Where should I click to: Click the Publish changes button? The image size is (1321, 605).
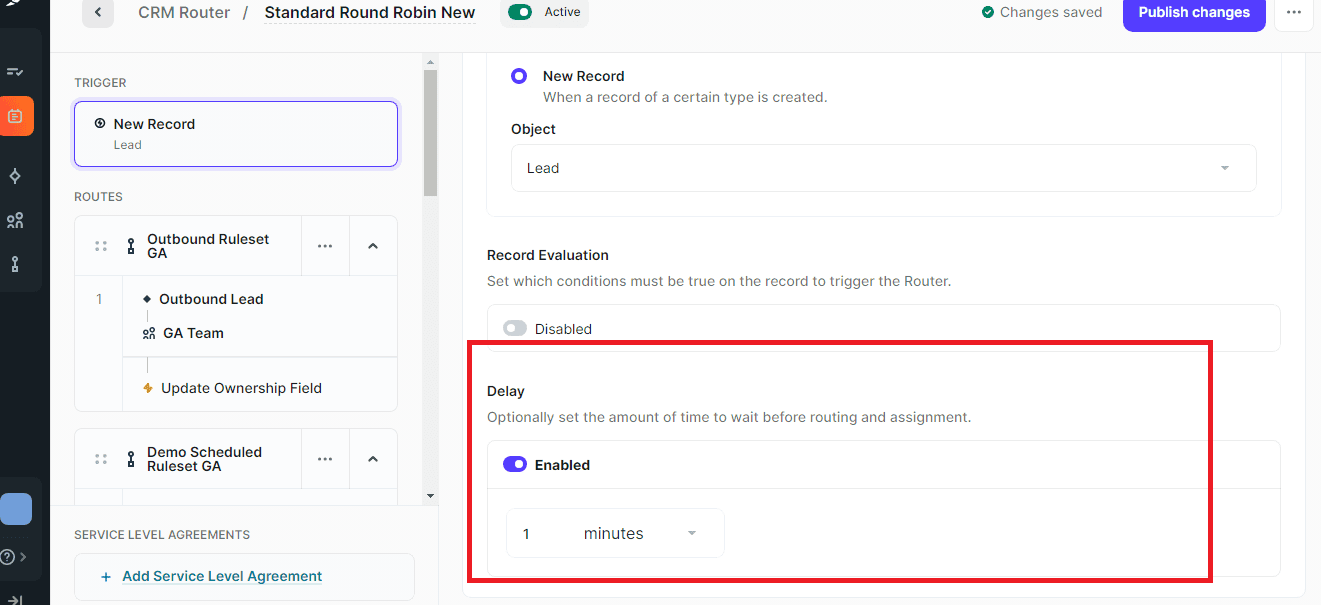click(x=1194, y=13)
